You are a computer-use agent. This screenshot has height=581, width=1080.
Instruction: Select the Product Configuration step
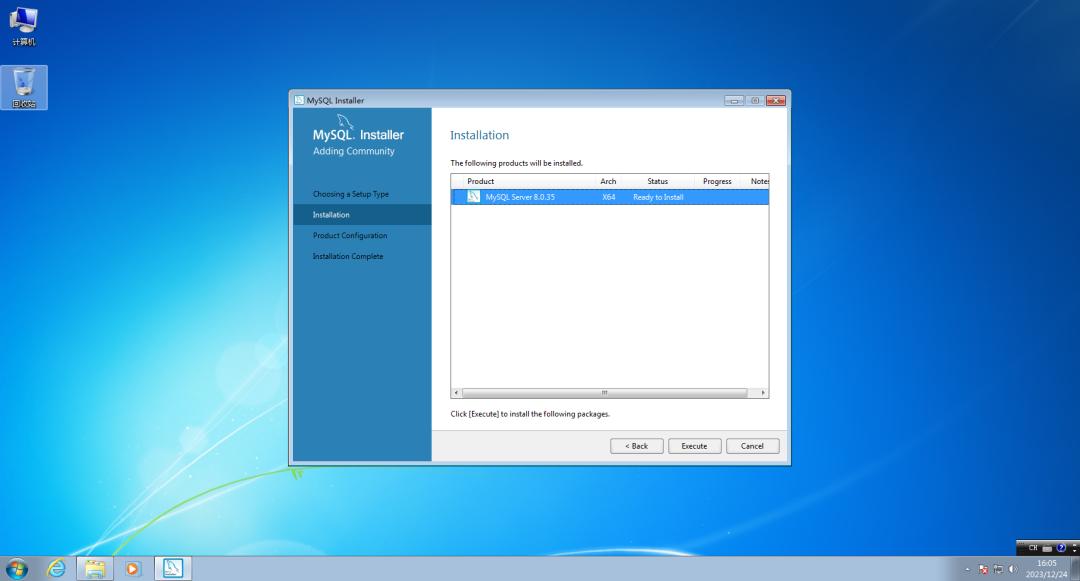(x=350, y=235)
